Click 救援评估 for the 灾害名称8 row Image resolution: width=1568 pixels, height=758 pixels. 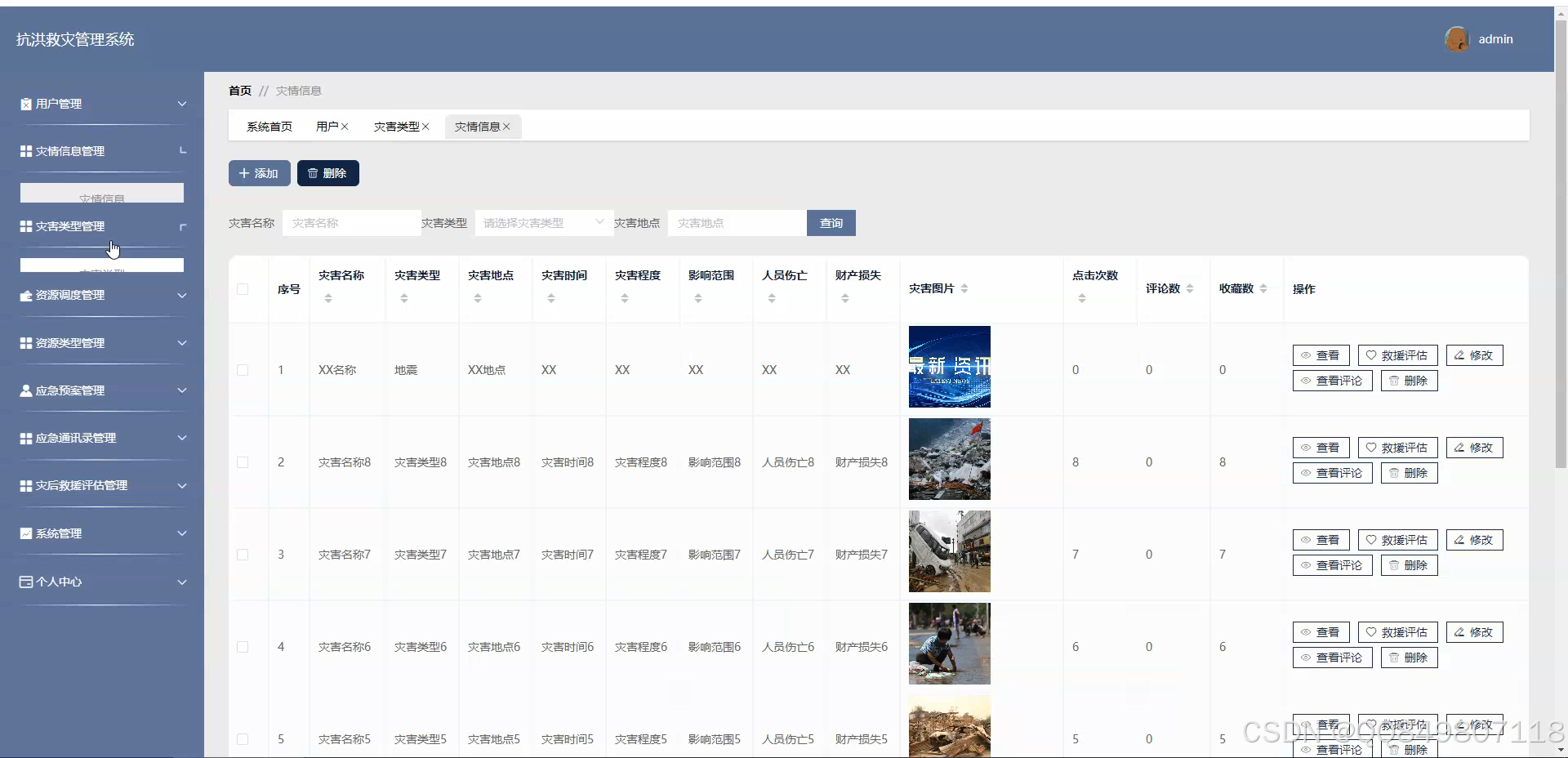(x=1398, y=448)
